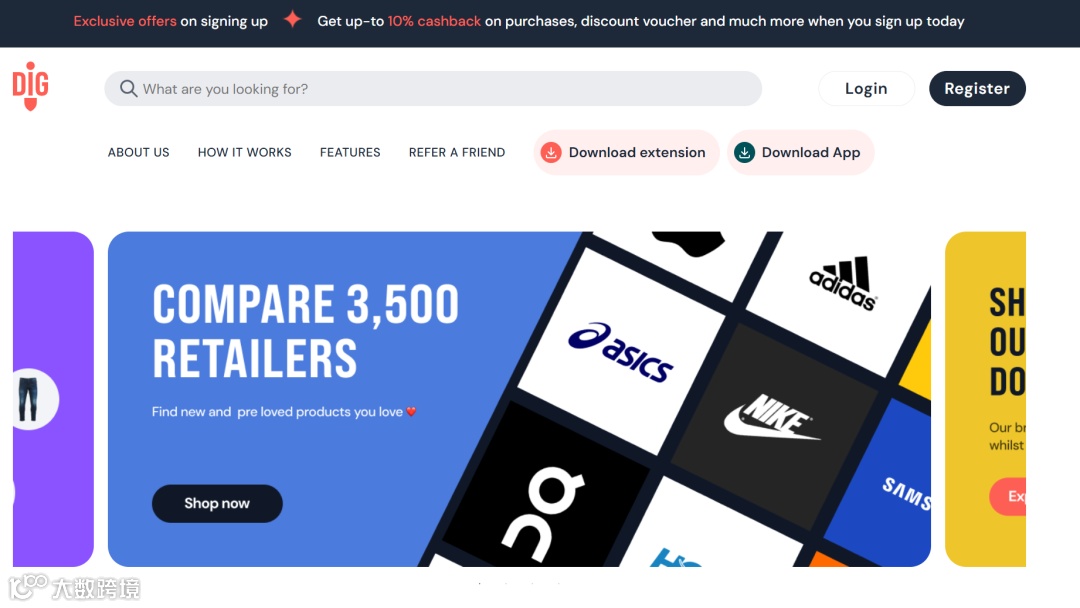This screenshot has width=1080, height=608.
Task: Click the Shop now button
Action: [217, 503]
